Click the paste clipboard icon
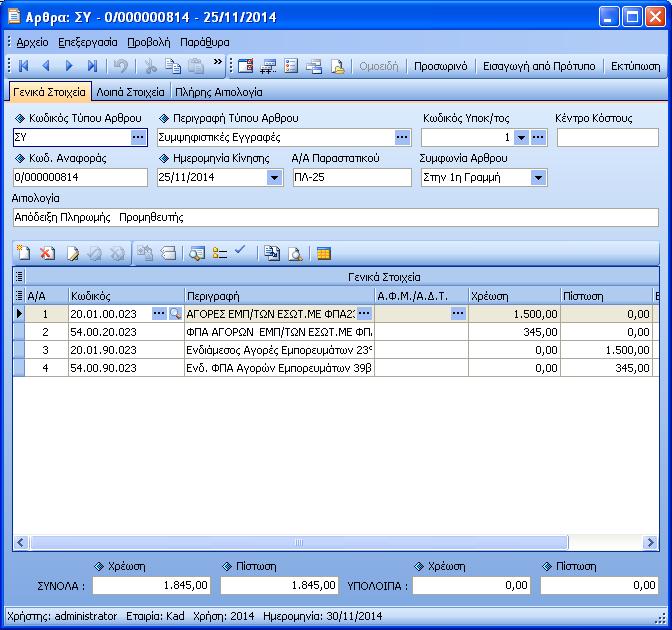672x630 pixels. coord(196,66)
